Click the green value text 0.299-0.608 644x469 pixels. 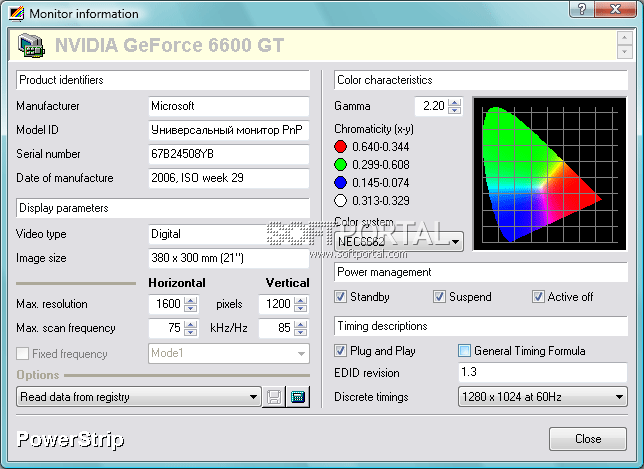381,165
